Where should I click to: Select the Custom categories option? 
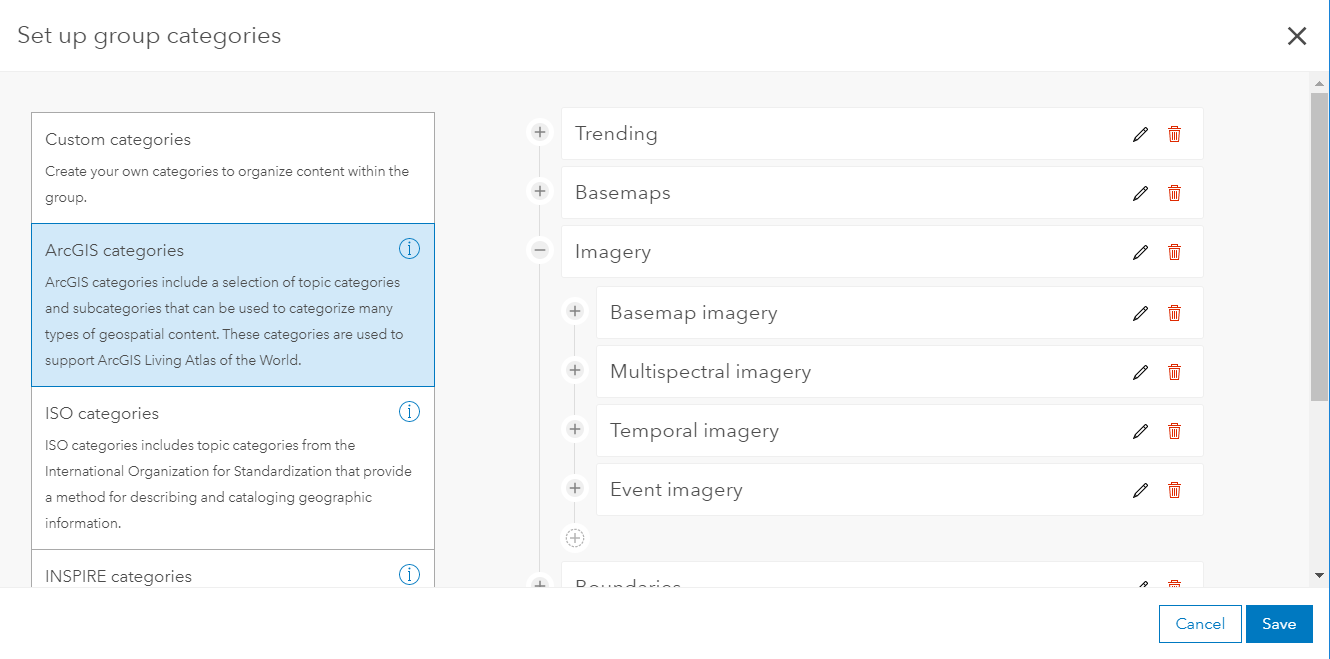(x=233, y=167)
